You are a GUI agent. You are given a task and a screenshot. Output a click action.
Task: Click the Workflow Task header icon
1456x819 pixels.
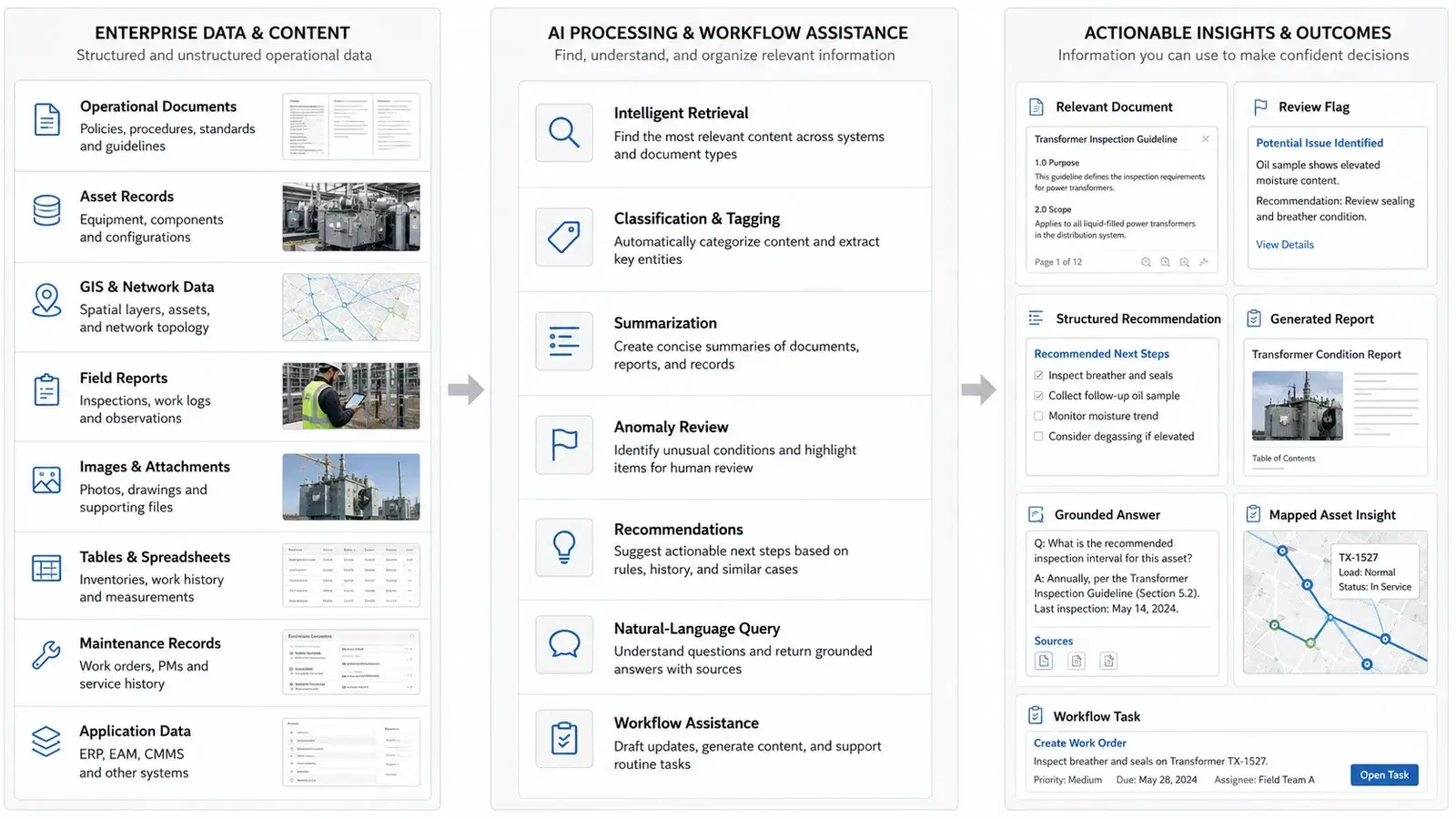(1036, 715)
